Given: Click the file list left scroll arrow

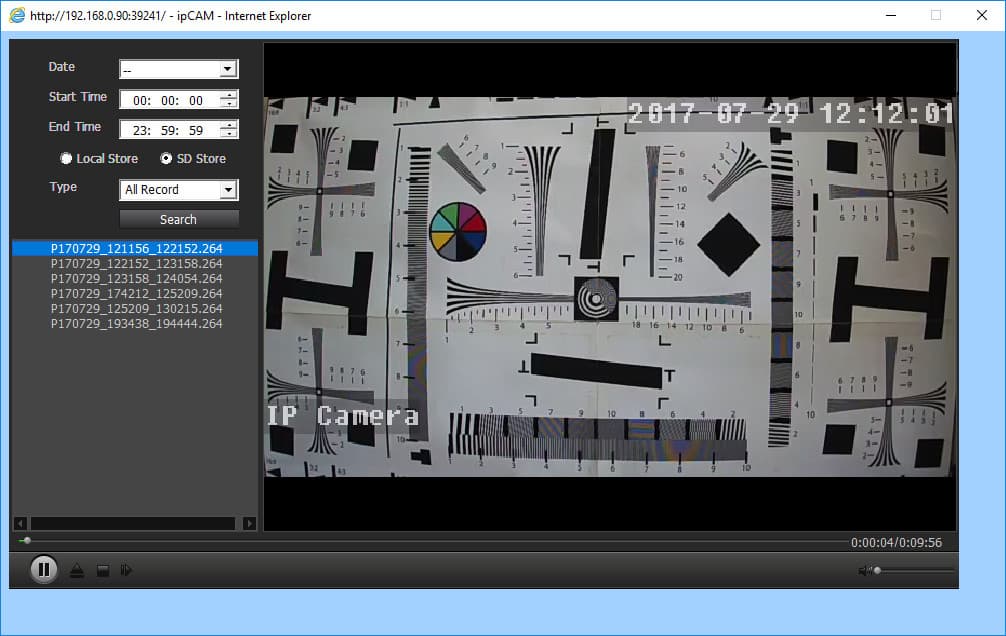Looking at the screenshot, I should coord(21,524).
